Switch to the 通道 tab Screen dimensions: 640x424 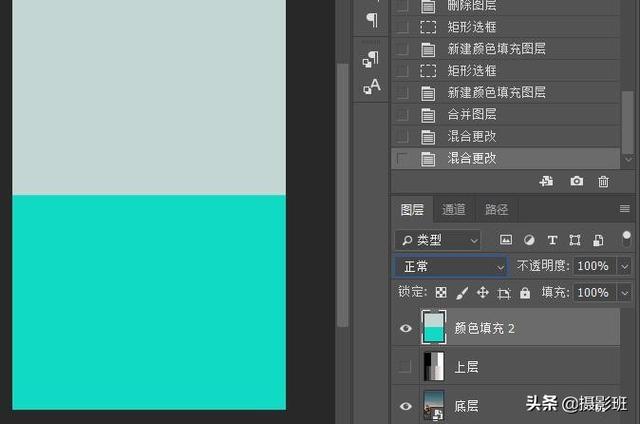pos(453,209)
